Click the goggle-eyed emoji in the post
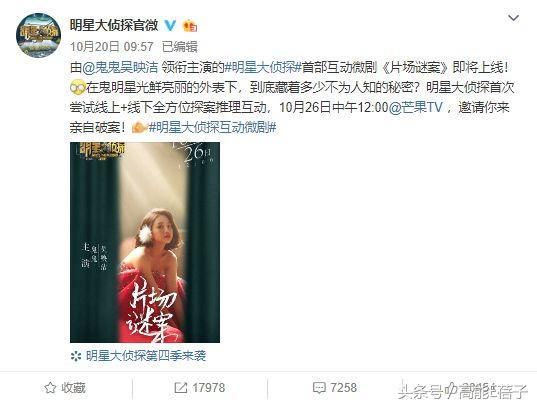 (77, 88)
